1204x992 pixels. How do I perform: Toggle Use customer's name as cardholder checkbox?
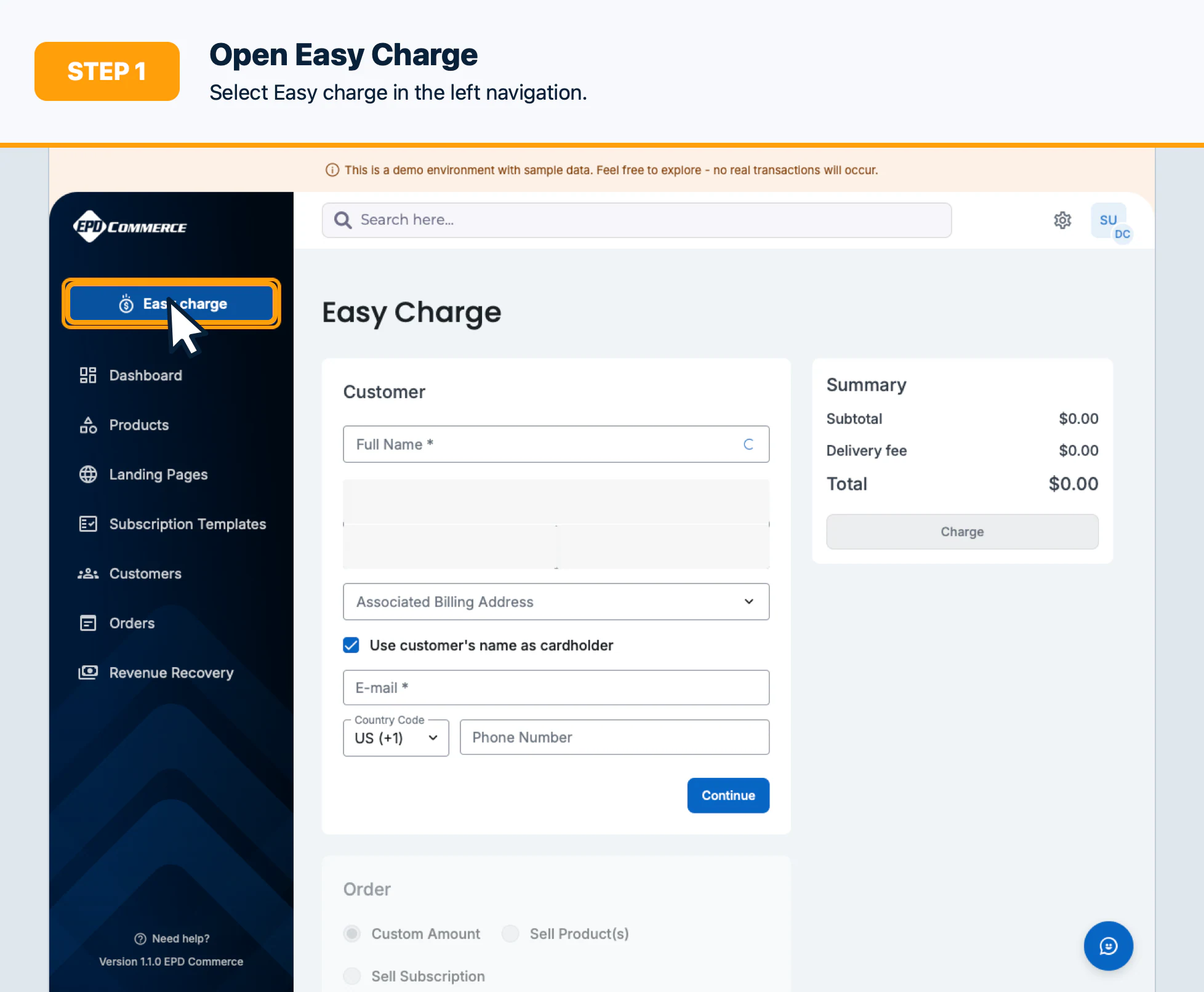351,646
